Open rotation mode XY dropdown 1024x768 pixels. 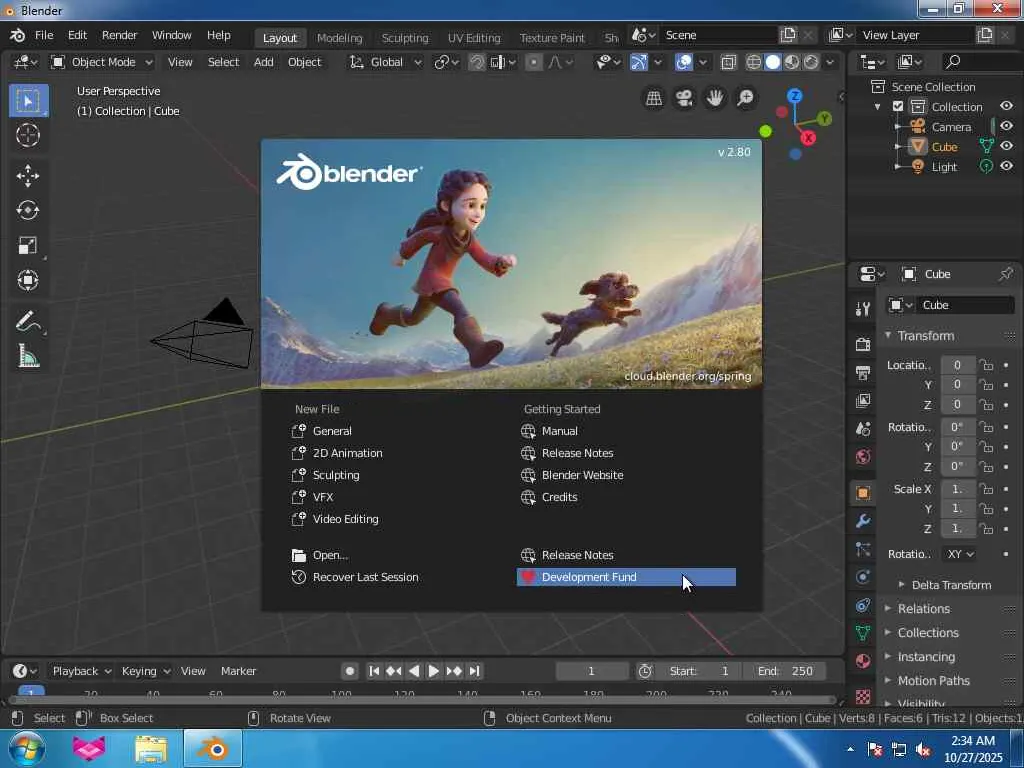[x=959, y=554]
